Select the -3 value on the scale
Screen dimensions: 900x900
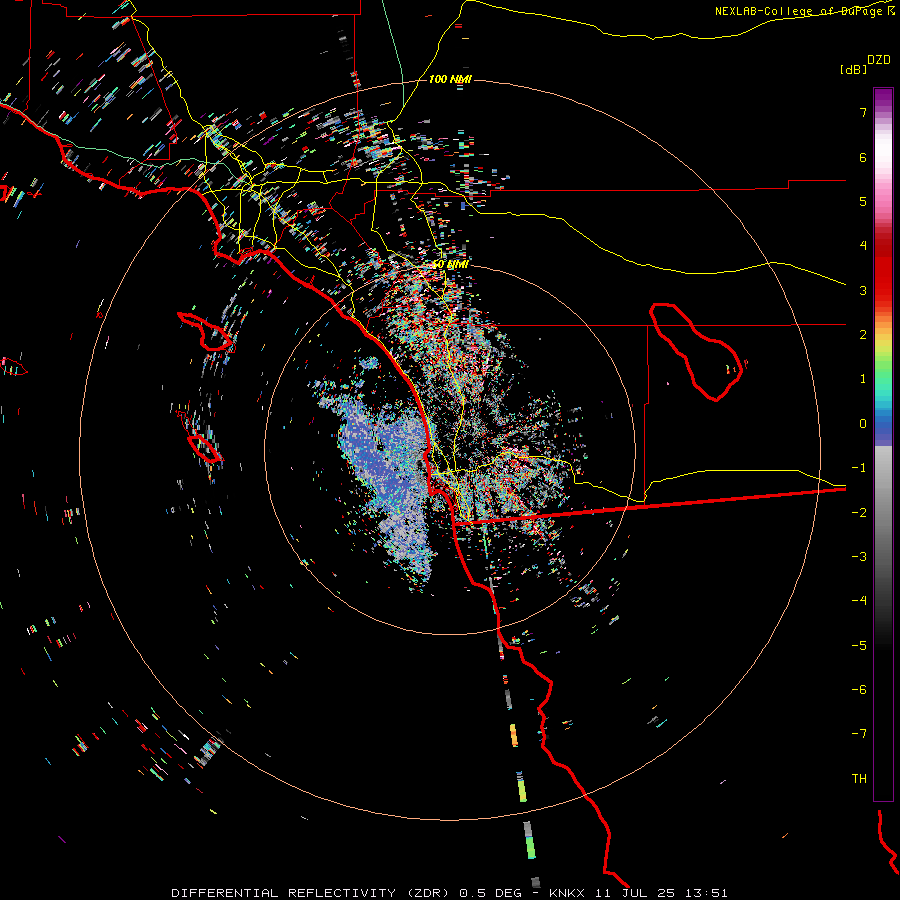[859, 557]
